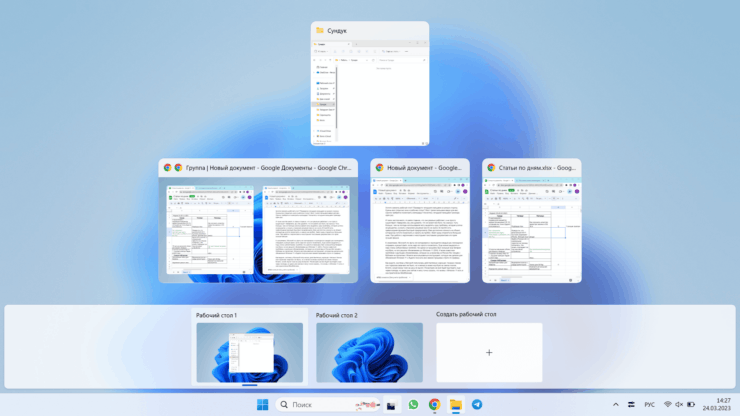Switch input language via РУС indicator
Viewport: 740px width, 416px height.
click(x=649, y=405)
